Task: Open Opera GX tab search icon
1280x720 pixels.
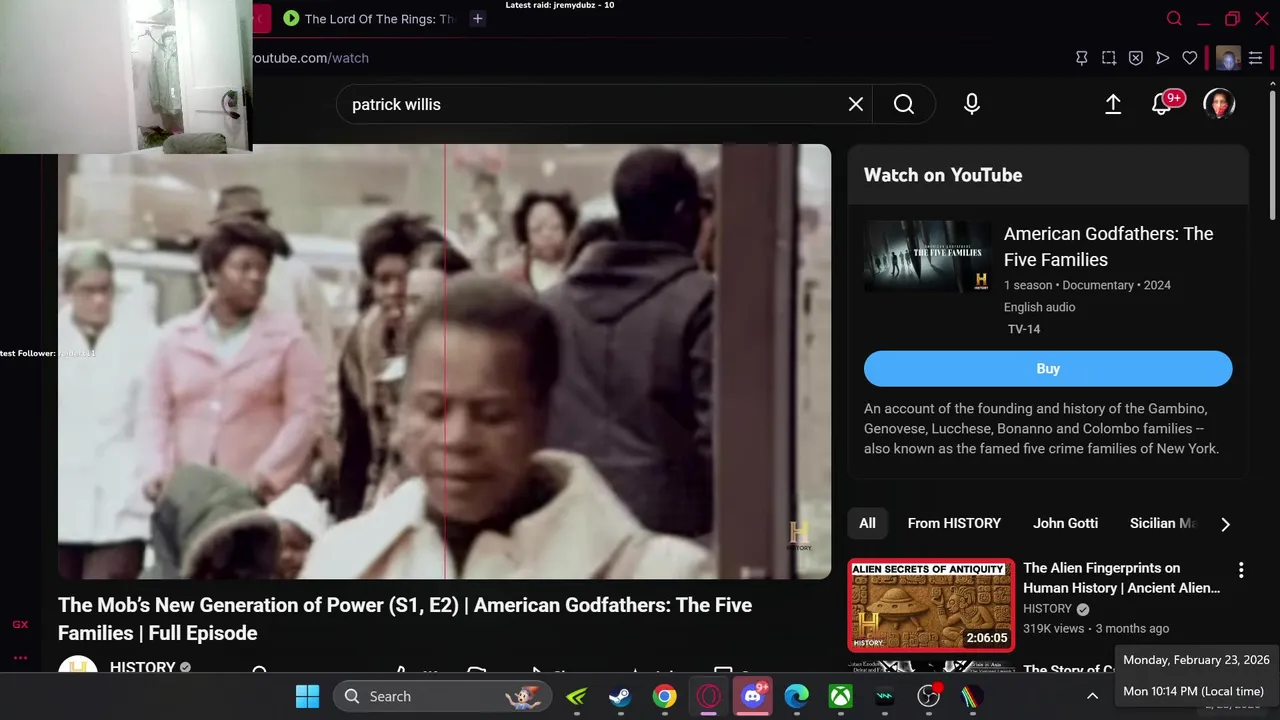Action: pos(1175,19)
